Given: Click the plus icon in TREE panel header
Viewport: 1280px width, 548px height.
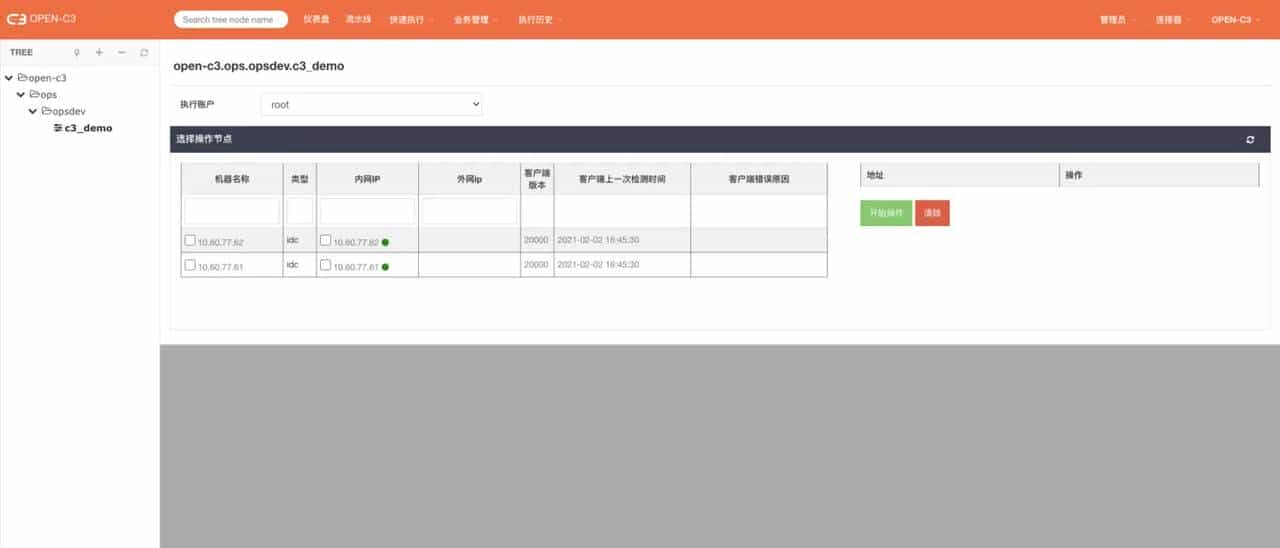Looking at the screenshot, I should point(99,53).
